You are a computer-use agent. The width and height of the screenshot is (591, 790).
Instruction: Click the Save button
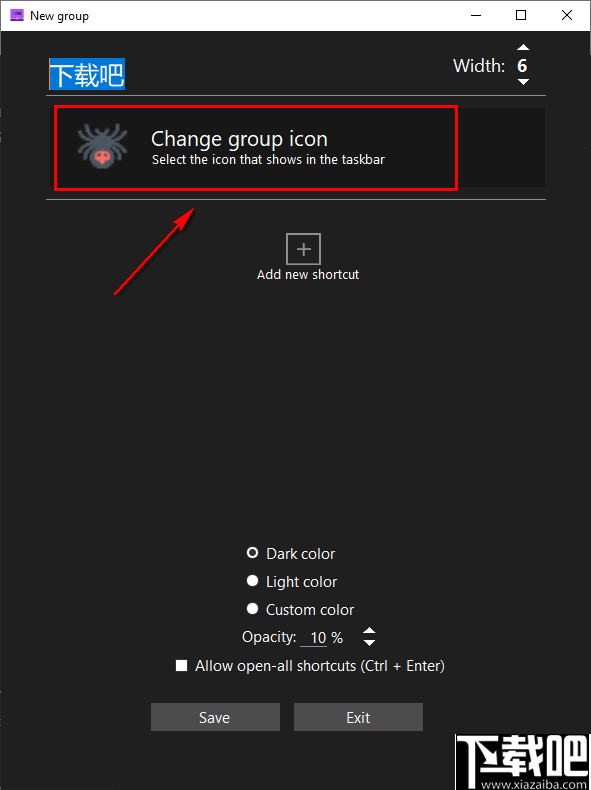tap(215, 717)
